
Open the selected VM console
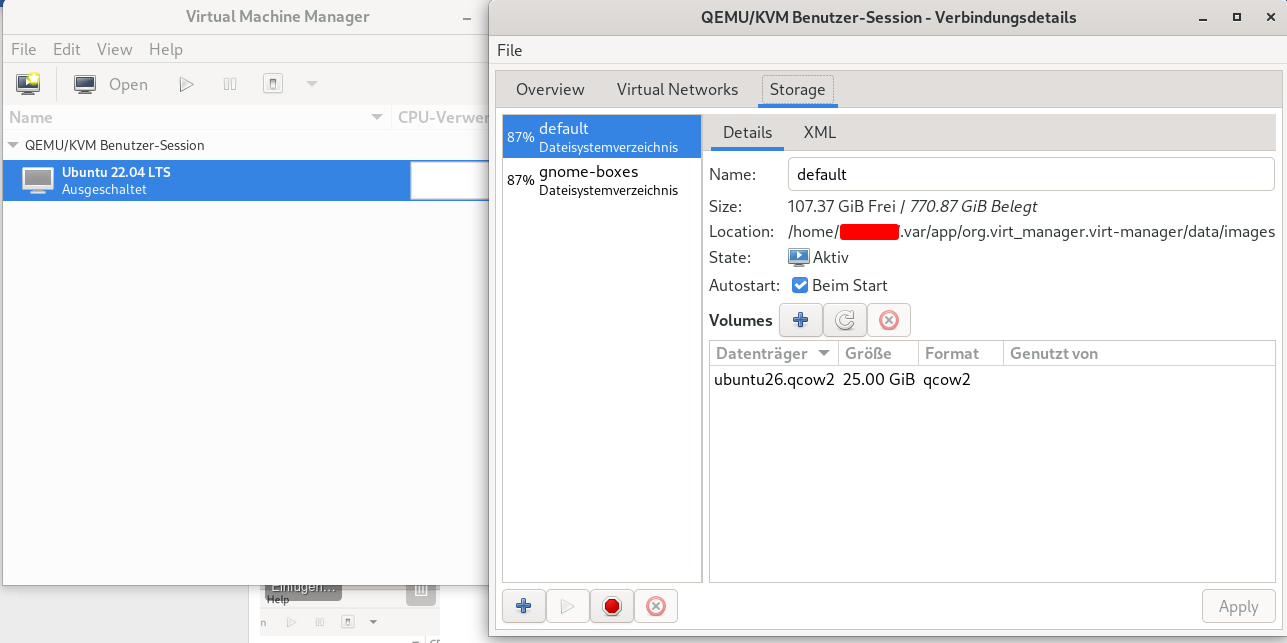[111, 84]
